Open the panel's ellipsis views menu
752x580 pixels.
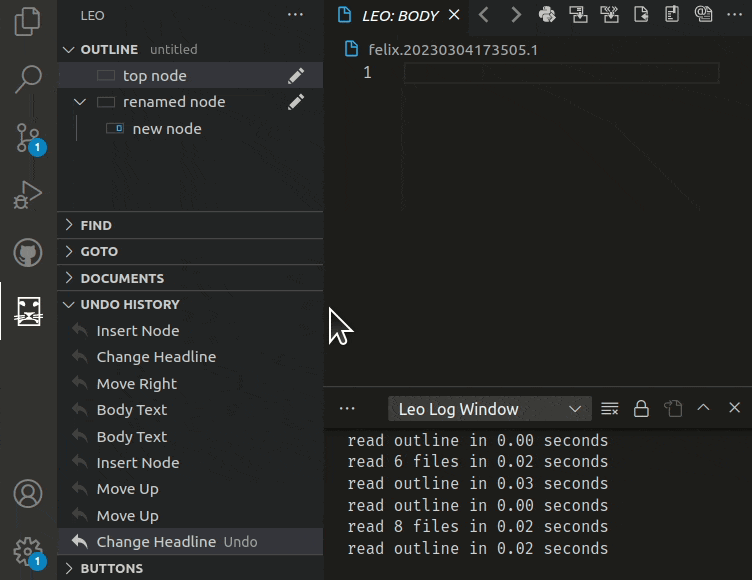[347, 409]
